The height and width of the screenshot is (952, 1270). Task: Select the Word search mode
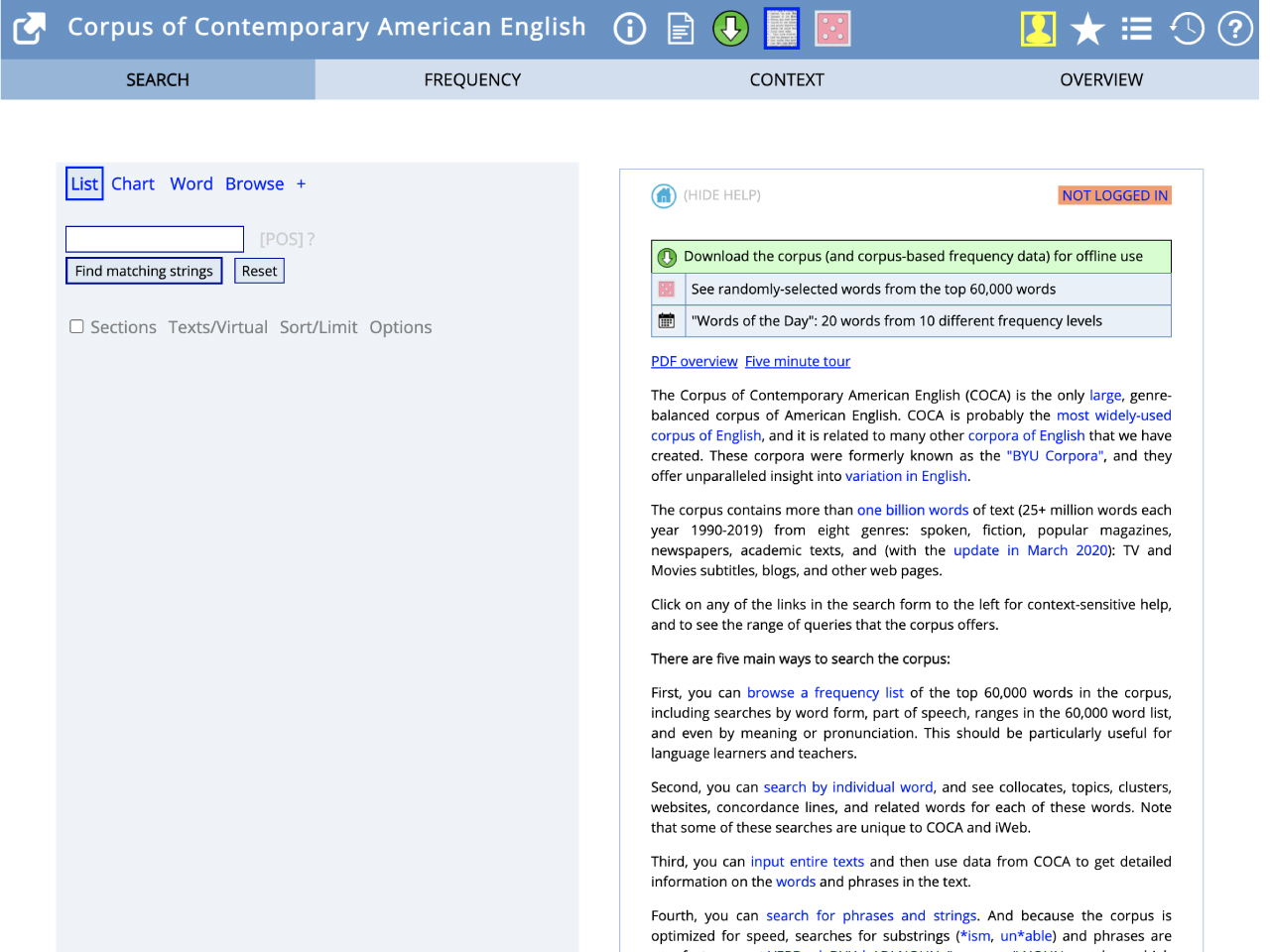tap(191, 183)
